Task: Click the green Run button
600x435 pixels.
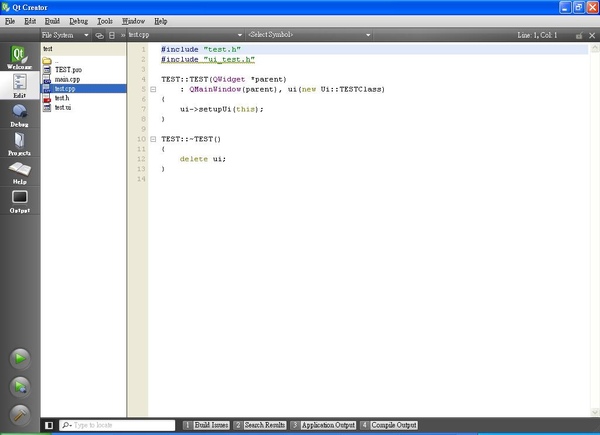Action: click(x=19, y=358)
